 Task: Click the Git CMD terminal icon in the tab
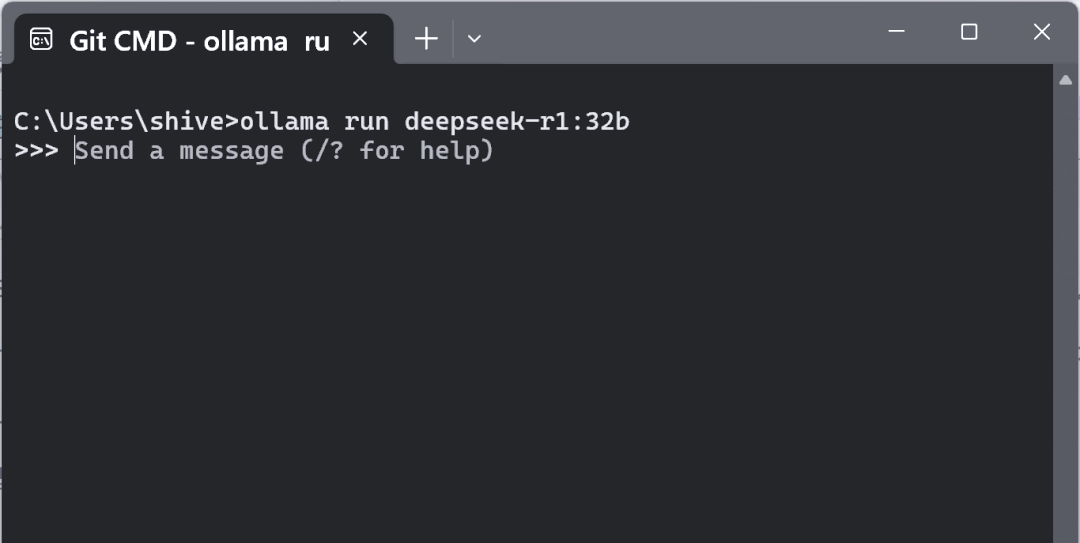41,39
